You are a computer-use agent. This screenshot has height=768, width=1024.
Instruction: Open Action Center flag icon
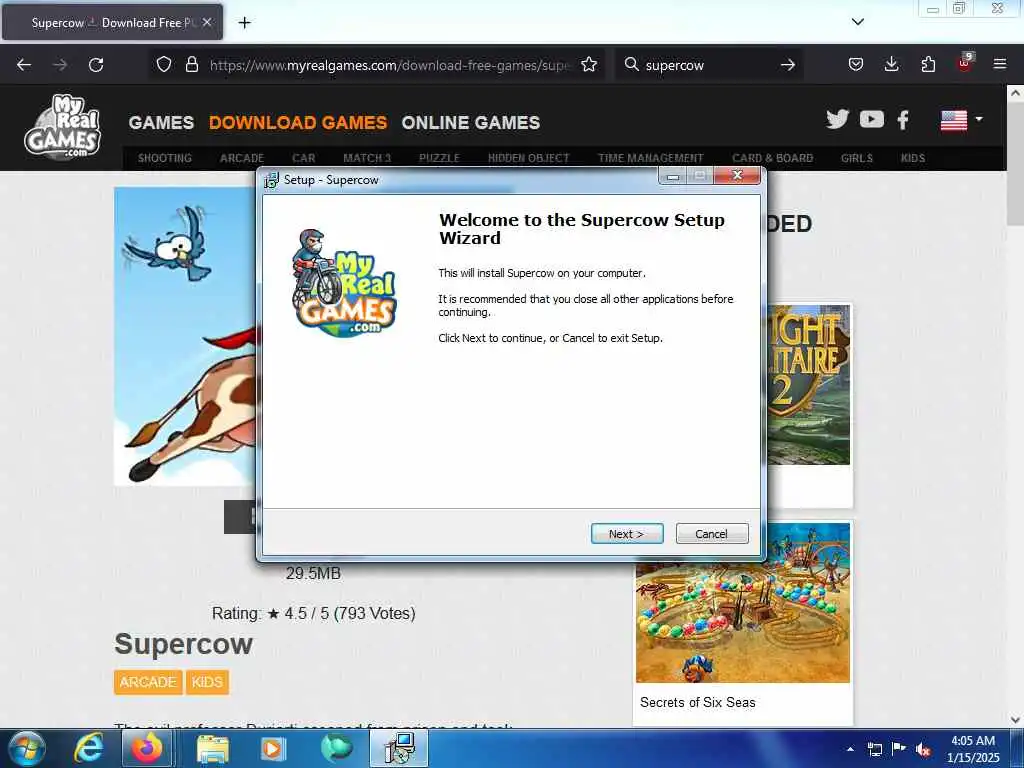[x=899, y=748]
